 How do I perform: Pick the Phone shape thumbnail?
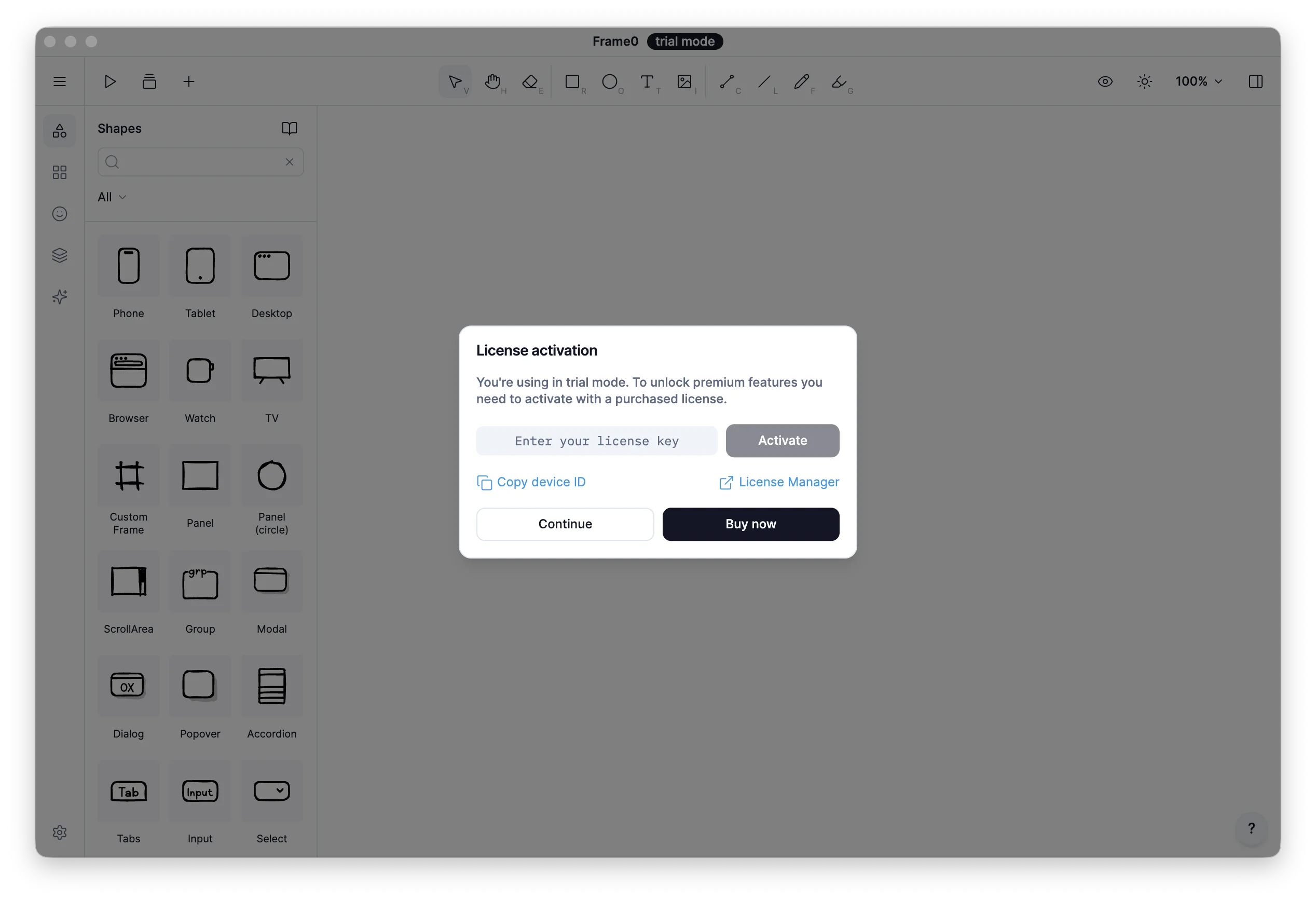(x=129, y=266)
